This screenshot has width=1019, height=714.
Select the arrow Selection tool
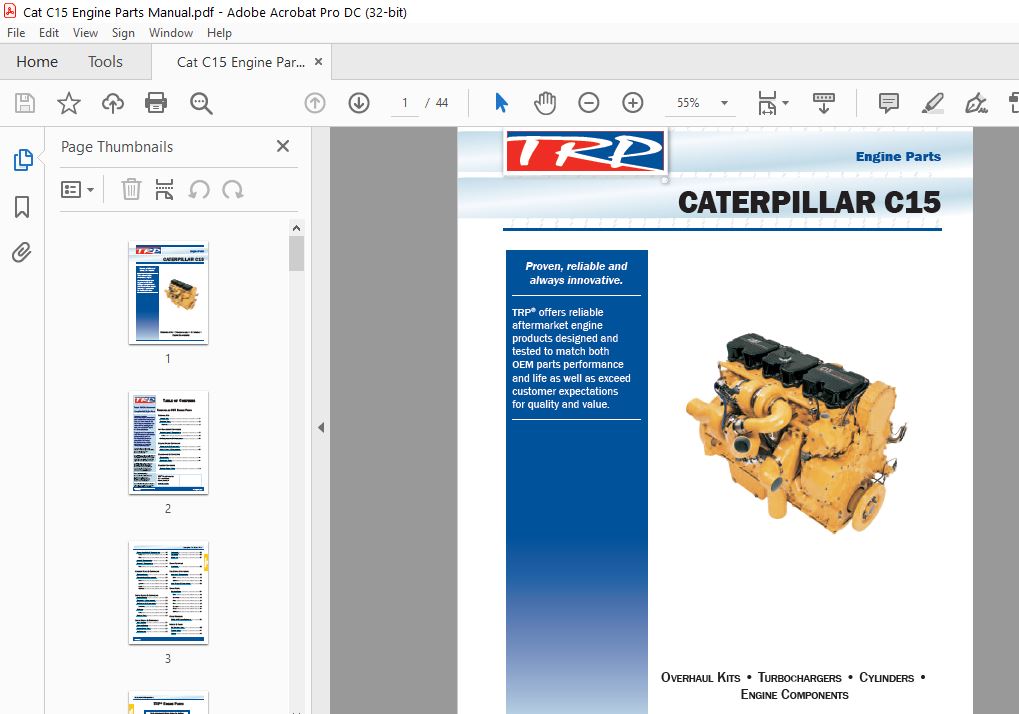click(501, 103)
